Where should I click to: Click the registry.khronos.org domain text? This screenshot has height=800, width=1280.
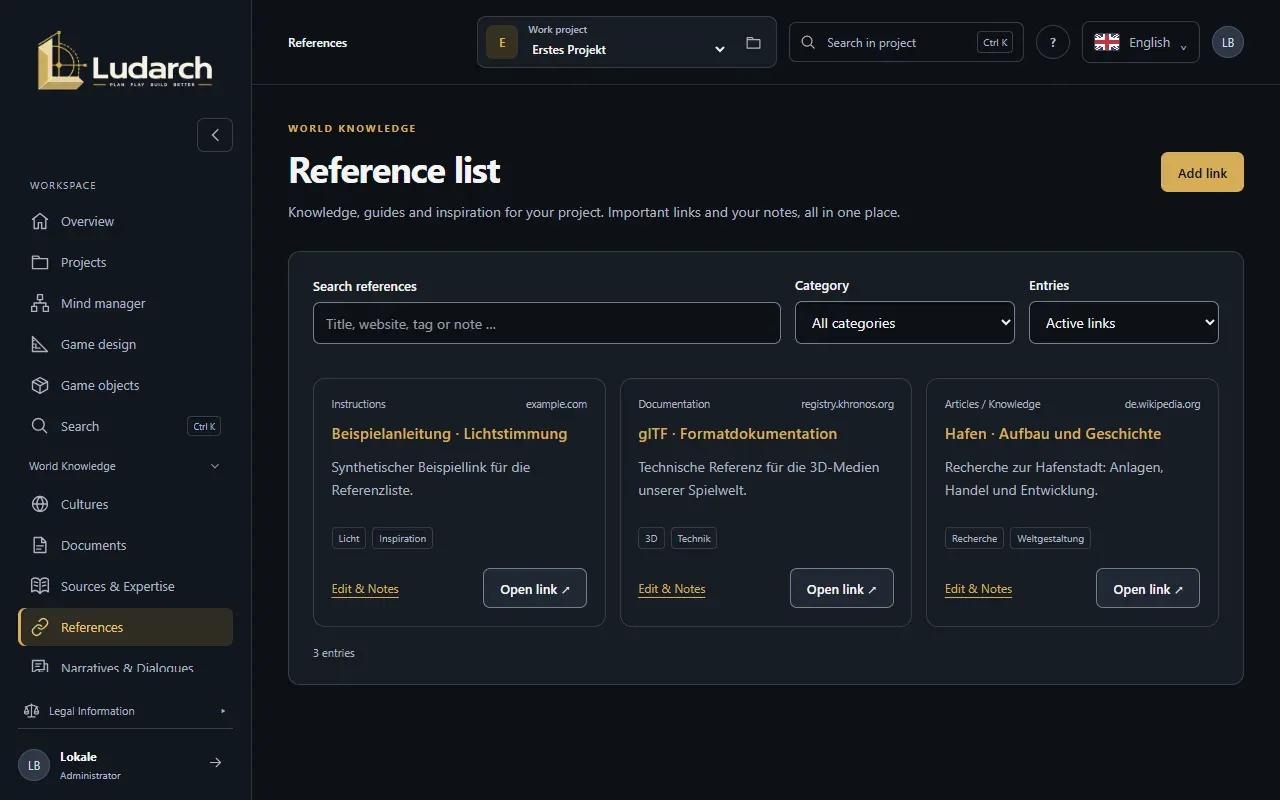847,404
